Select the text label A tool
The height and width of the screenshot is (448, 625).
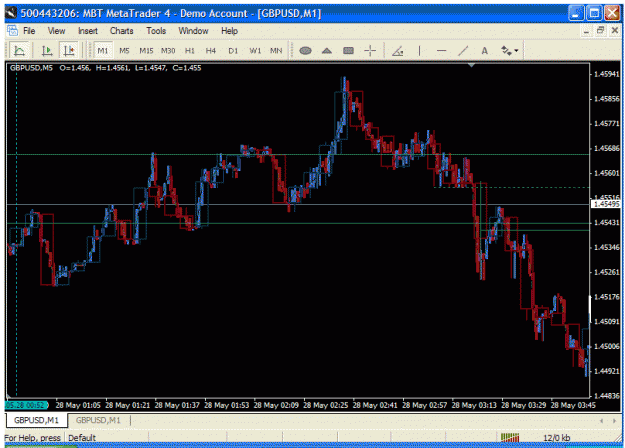484,51
